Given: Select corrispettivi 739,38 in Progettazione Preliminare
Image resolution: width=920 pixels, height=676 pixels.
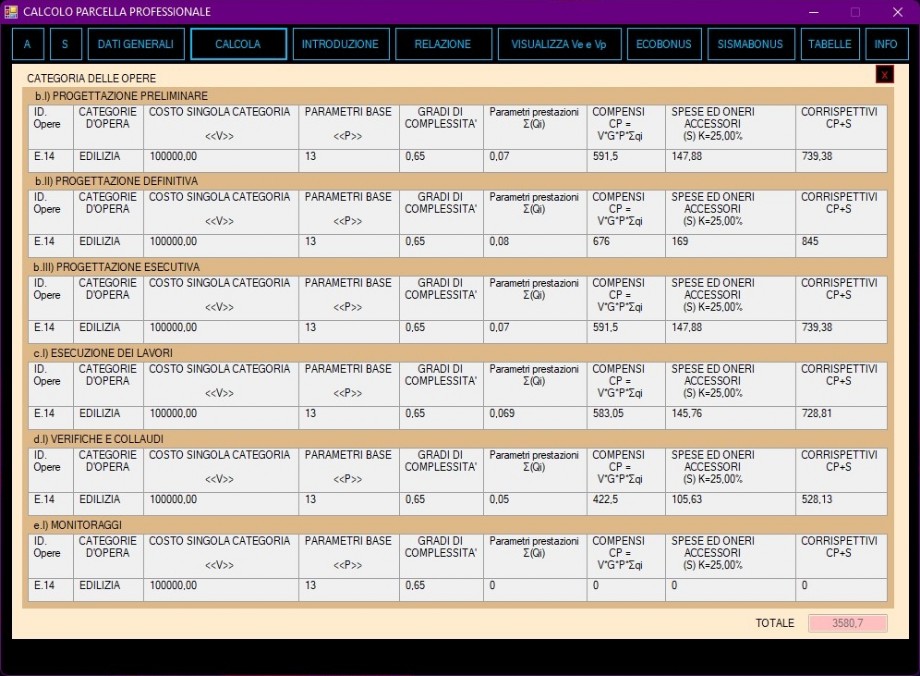Looking at the screenshot, I should pyautogui.click(x=841, y=161).
